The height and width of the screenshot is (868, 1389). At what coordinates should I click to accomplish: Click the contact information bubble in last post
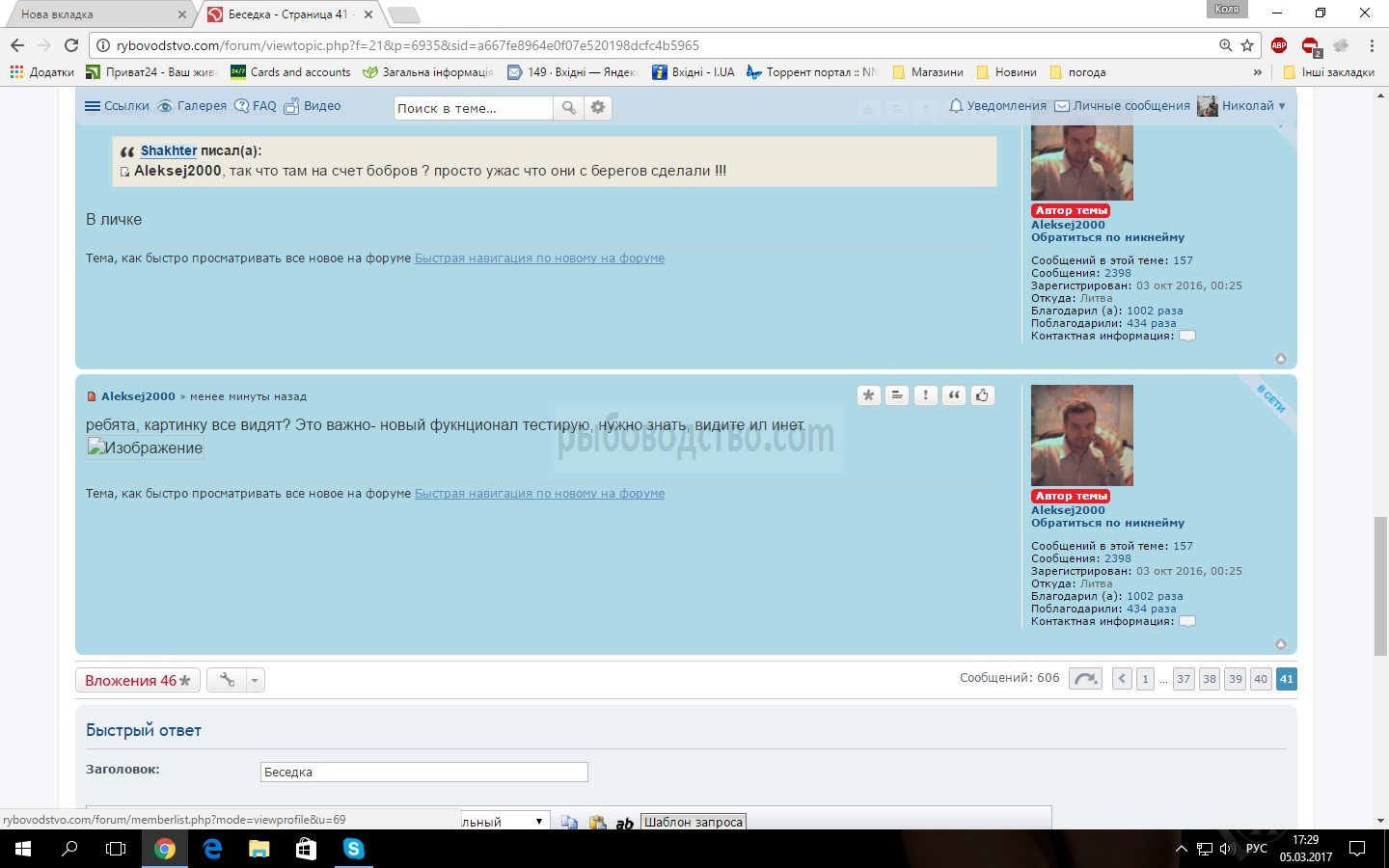(1187, 621)
